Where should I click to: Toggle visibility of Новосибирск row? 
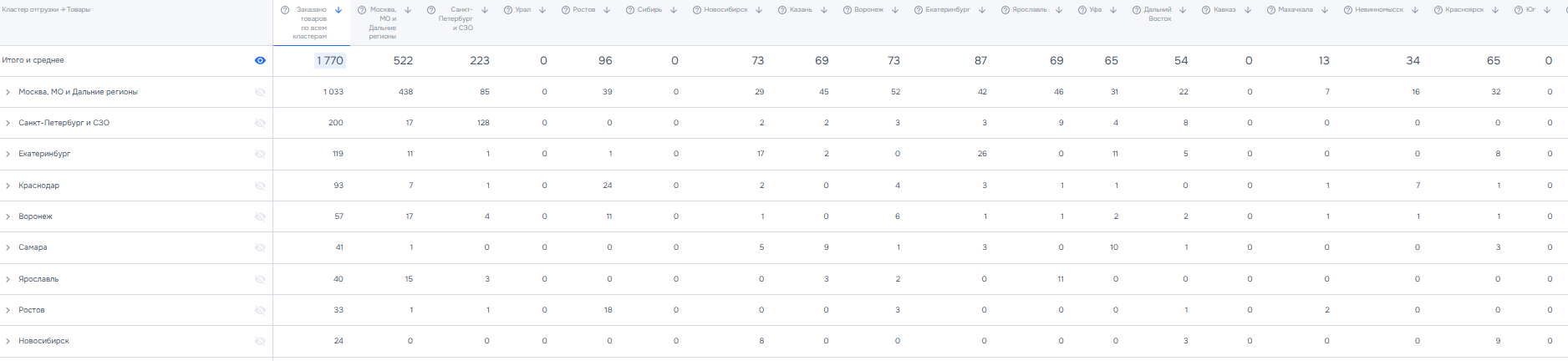point(260,341)
